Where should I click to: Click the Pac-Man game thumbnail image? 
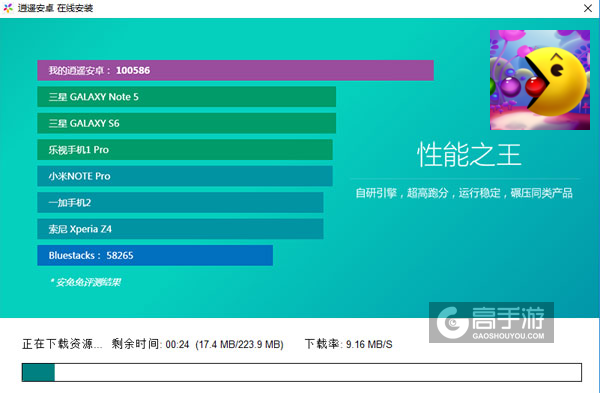coord(540,80)
